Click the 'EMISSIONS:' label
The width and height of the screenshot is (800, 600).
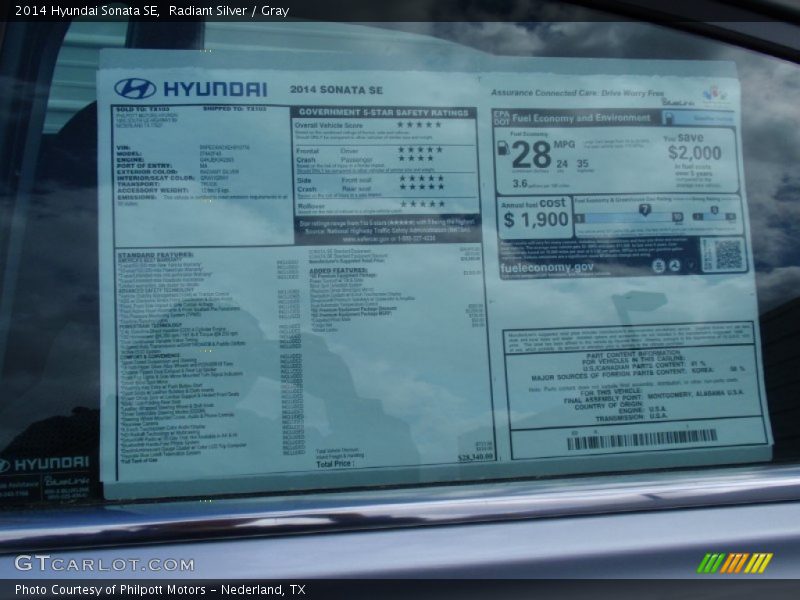tap(137, 197)
